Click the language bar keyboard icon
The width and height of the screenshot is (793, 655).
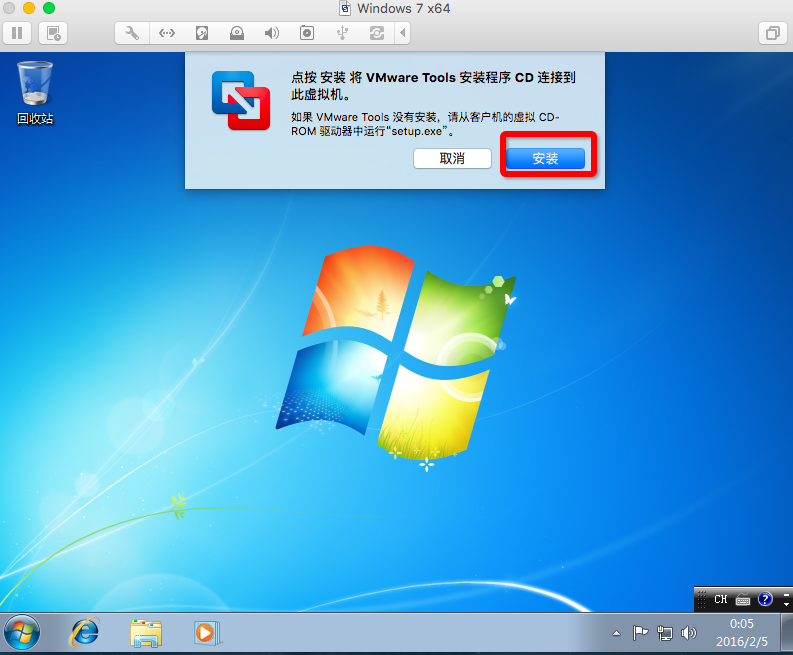(743, 600)
